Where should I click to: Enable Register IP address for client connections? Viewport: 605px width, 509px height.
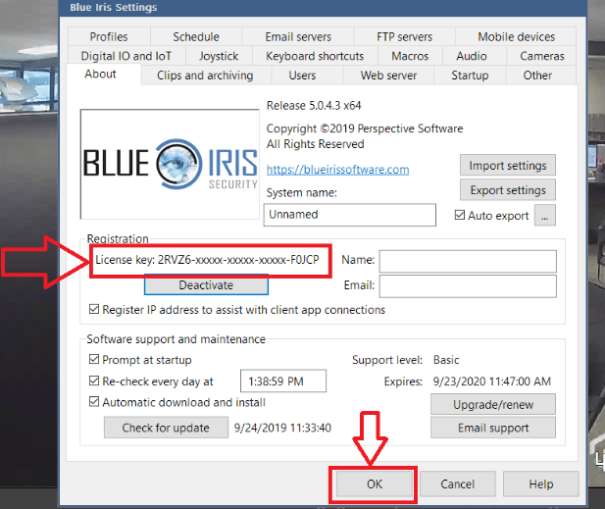[x=95, y=310]
